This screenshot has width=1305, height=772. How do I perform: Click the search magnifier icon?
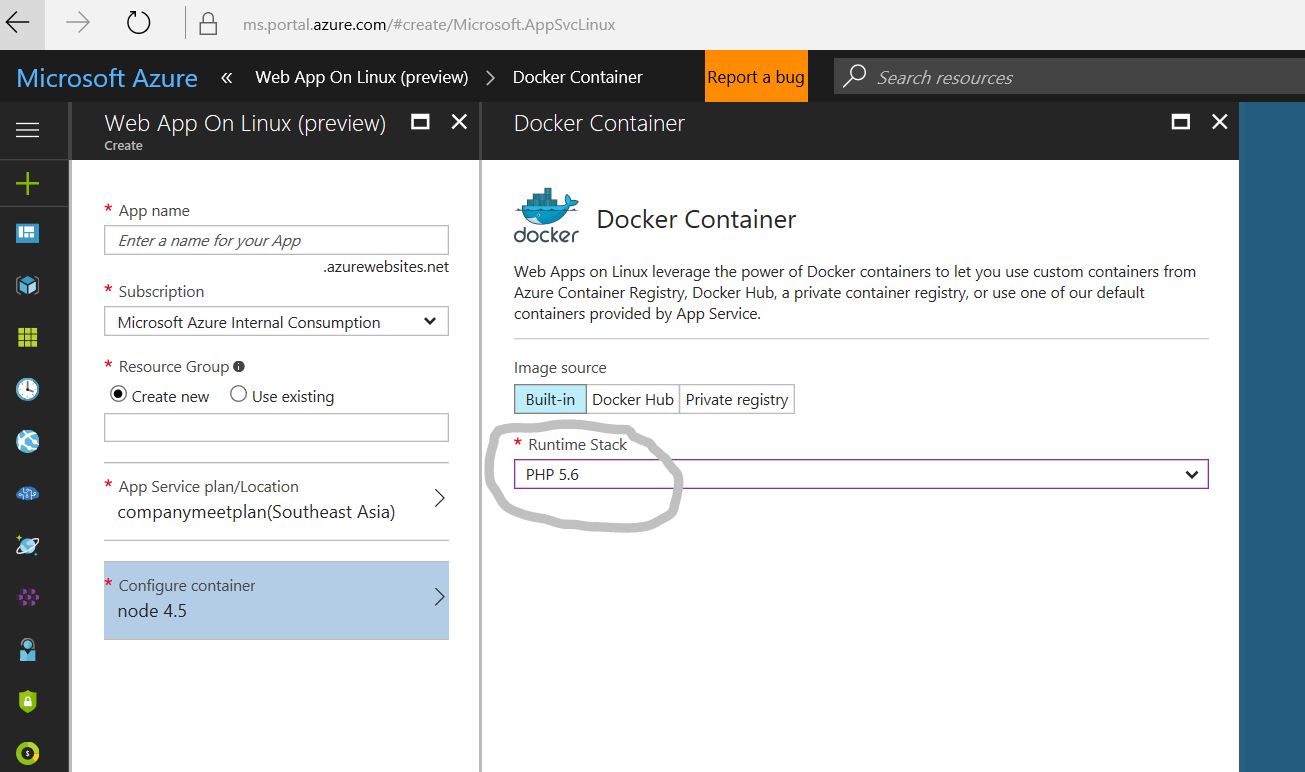855,77
